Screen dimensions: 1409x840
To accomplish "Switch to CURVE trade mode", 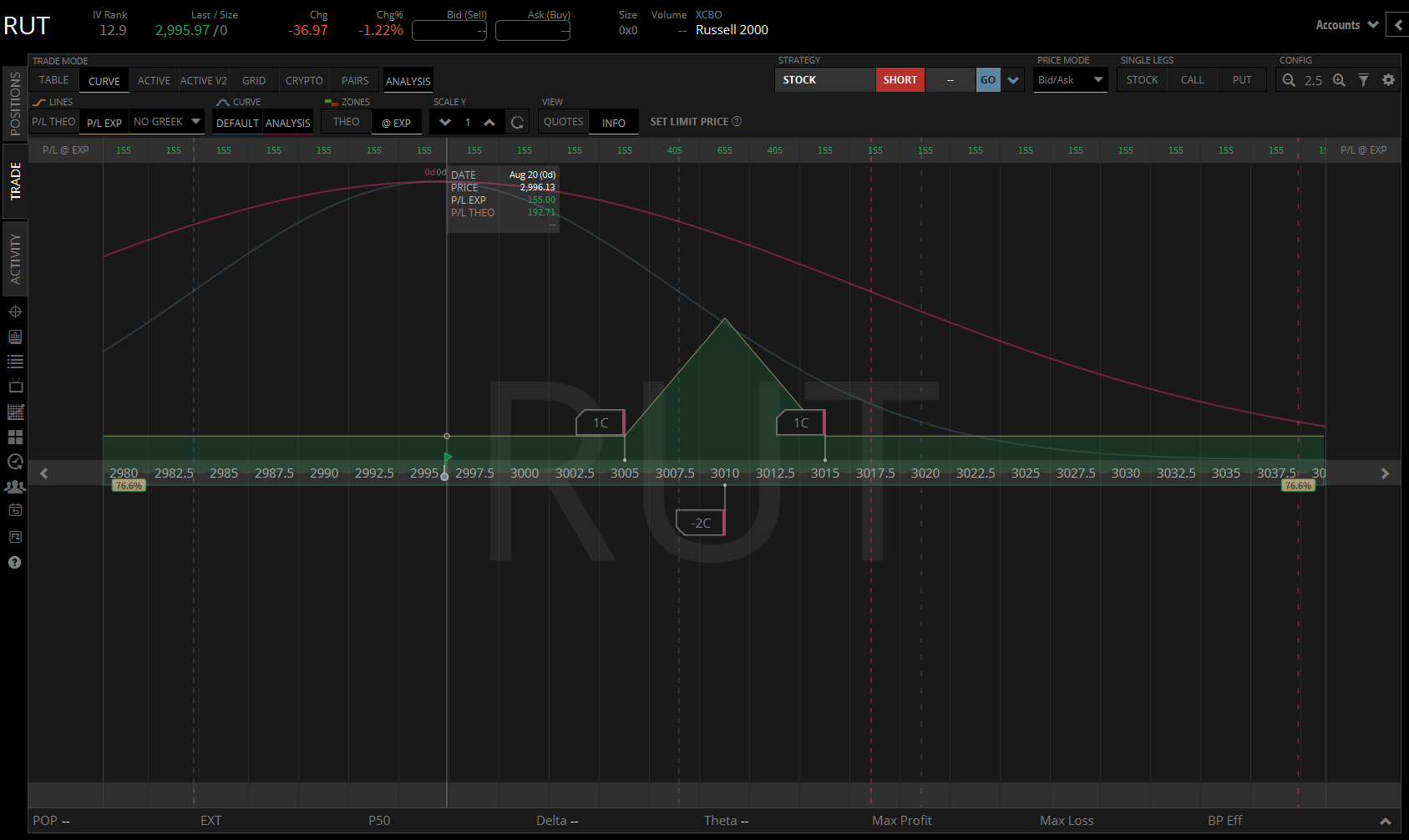I will [x=104, y=81].
